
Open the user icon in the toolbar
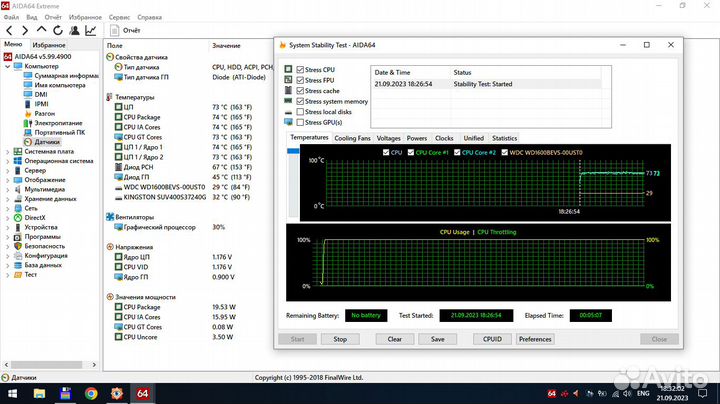pyautogui.click(x=74, y=31)
